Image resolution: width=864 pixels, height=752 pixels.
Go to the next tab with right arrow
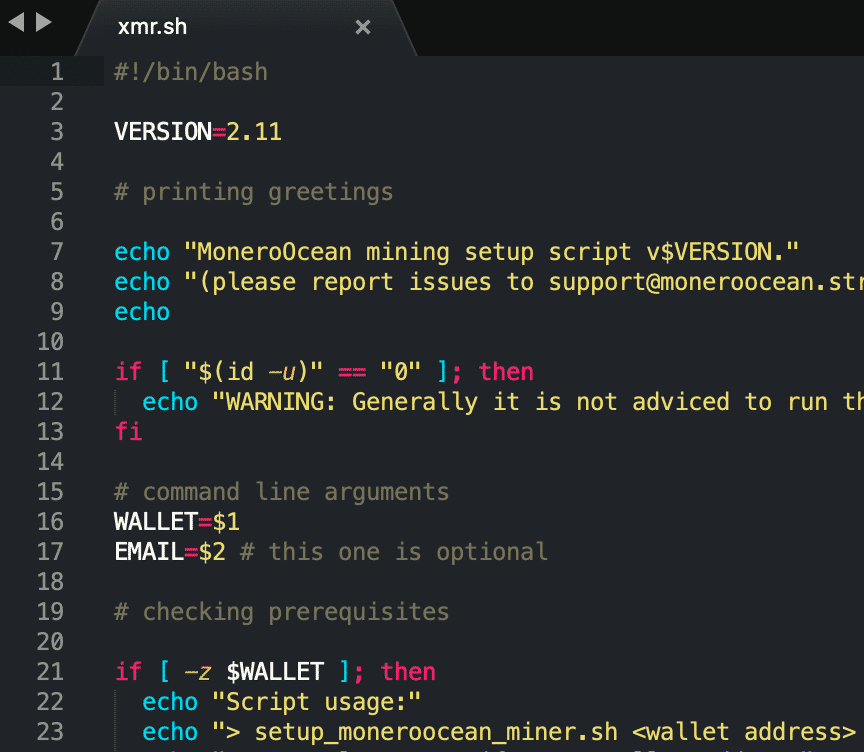[44, 22]
